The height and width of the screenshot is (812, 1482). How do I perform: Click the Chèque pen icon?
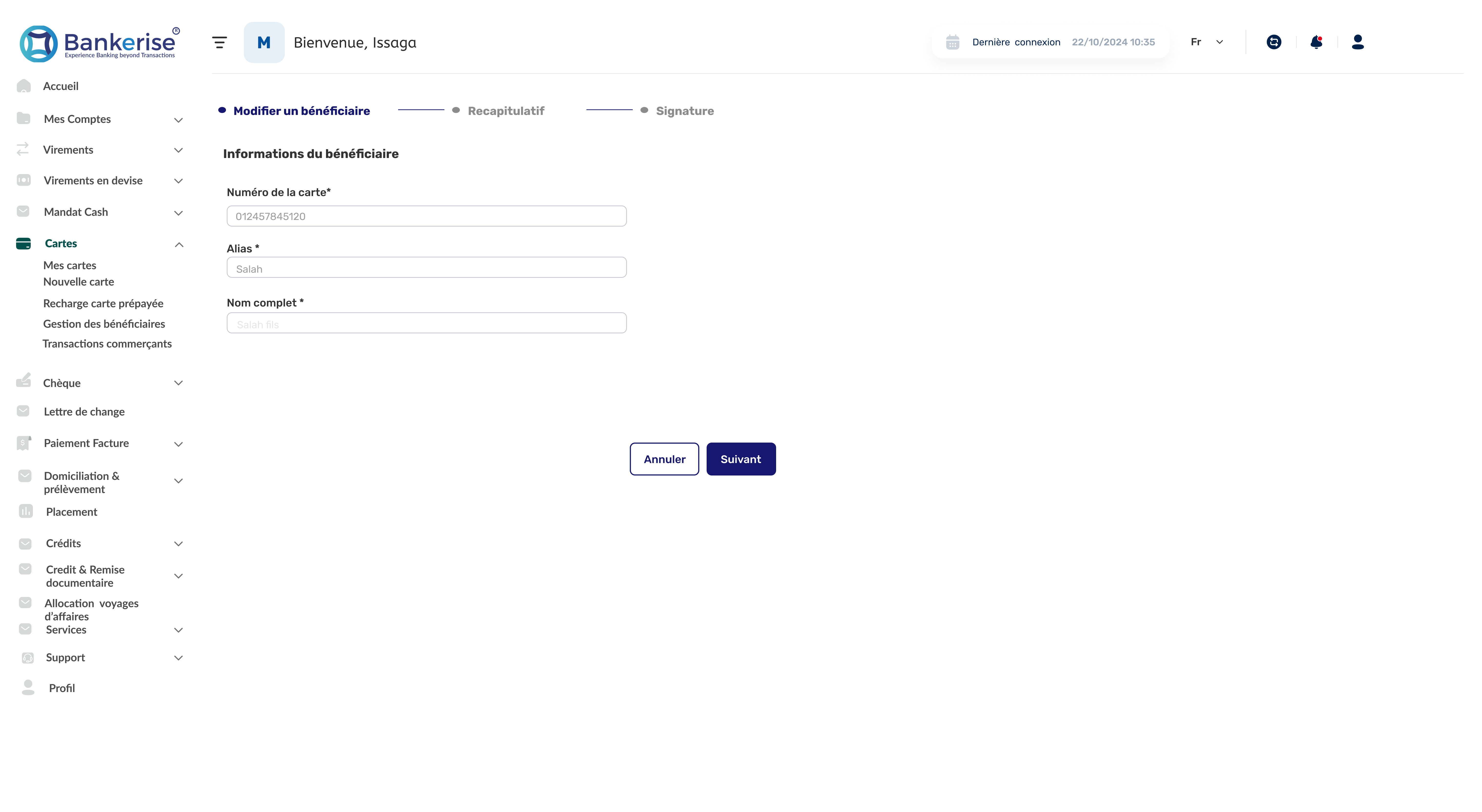pos(24,380)
